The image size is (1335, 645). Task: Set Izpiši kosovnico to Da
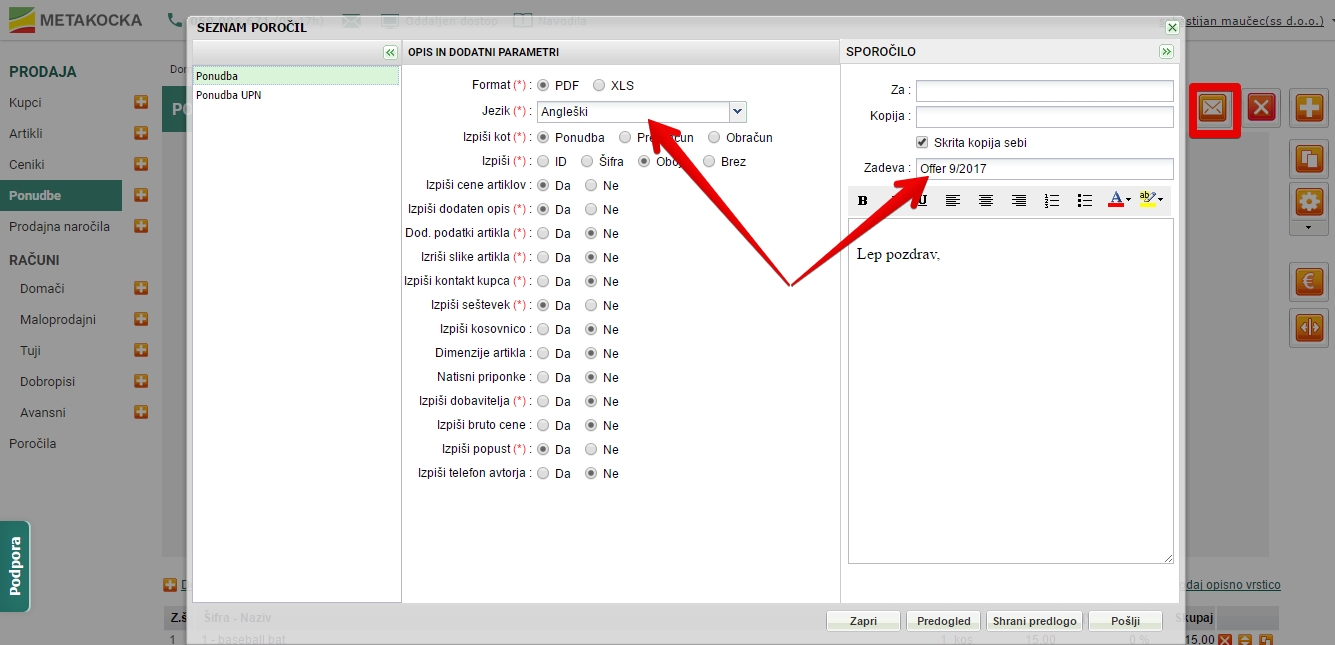coord(543,329)
